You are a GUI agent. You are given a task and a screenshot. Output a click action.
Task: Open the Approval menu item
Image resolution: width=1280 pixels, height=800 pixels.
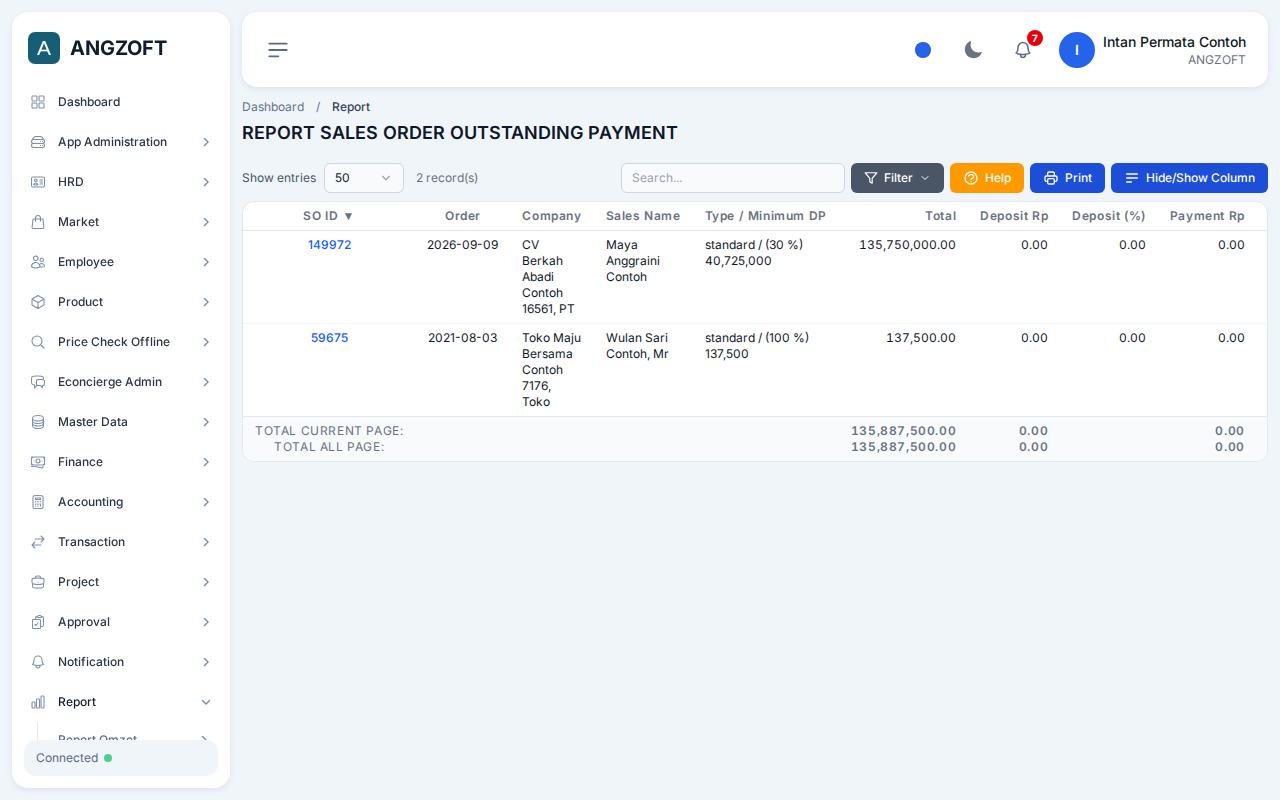tap(121, 622)
